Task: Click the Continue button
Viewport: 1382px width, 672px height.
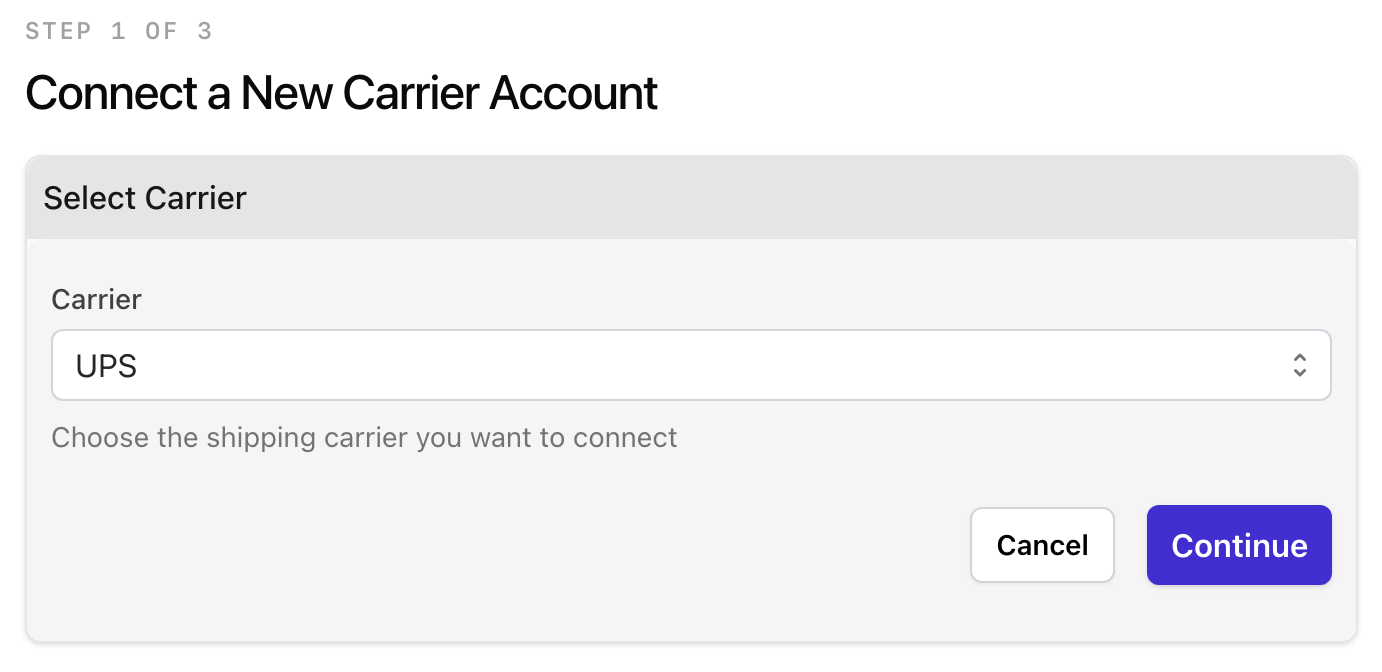Action: click(1239, 545)
